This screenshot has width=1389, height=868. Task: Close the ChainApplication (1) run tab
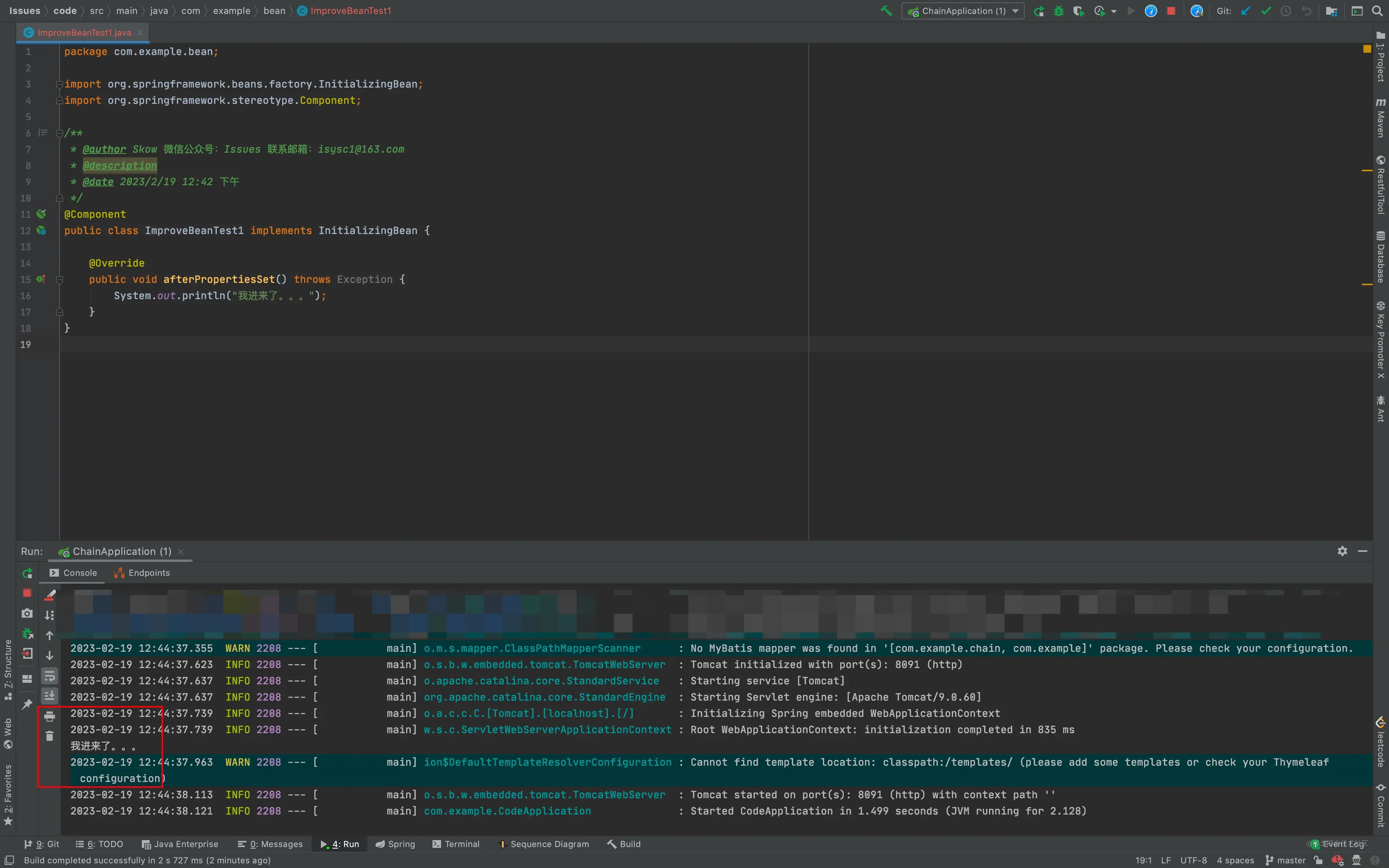click(x=181, y=552)
